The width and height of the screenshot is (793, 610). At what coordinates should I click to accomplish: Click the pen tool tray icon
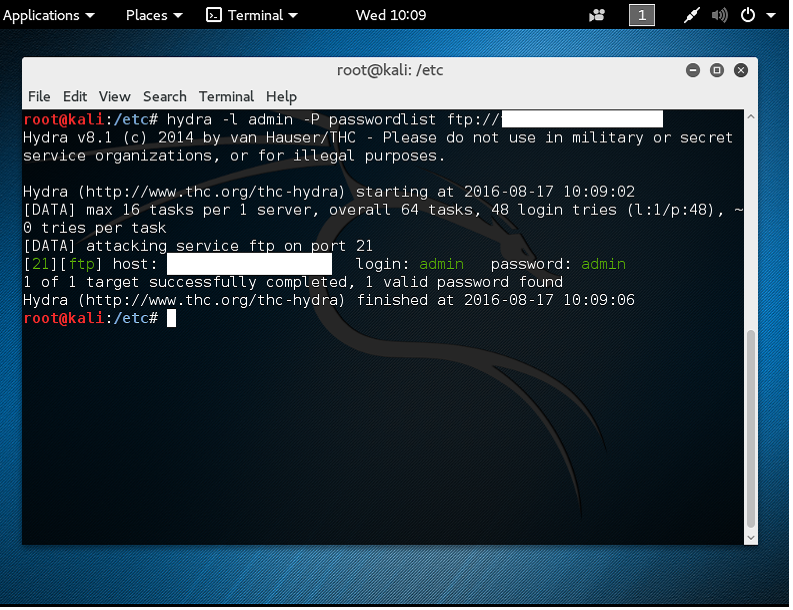coord(691,15)
